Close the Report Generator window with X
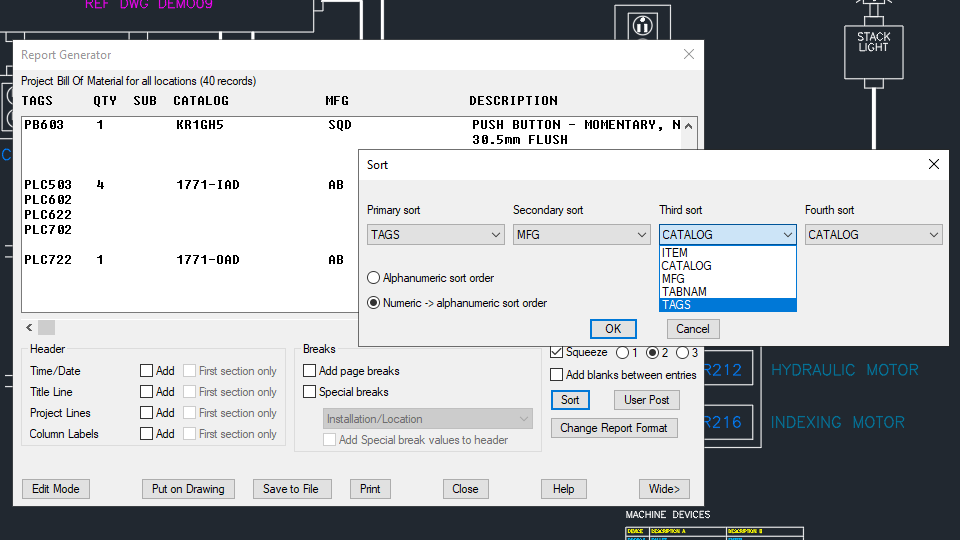 (689, 54)
